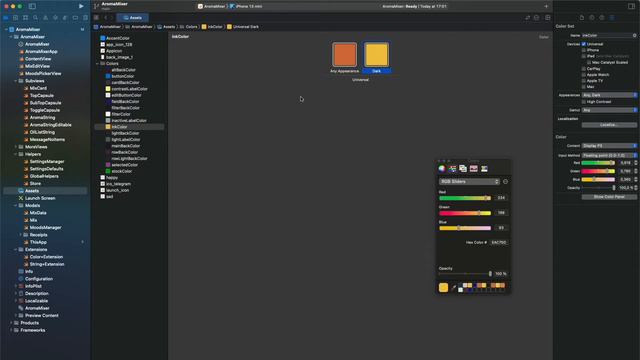Open the Source Control navigator icon
This screenshot has width=640, height=360.
tap(16, 18)
